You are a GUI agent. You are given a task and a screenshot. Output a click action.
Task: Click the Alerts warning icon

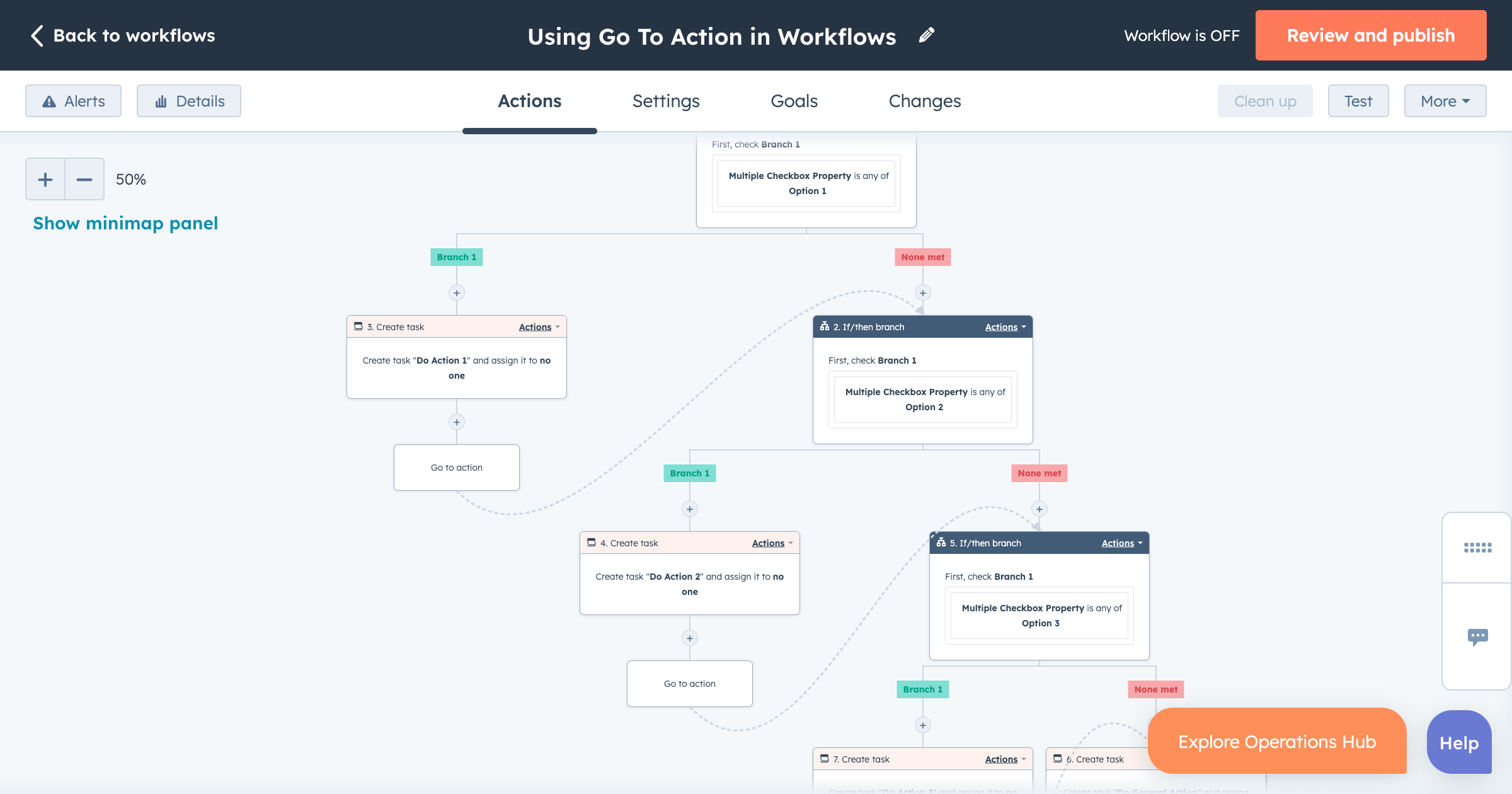48,100
